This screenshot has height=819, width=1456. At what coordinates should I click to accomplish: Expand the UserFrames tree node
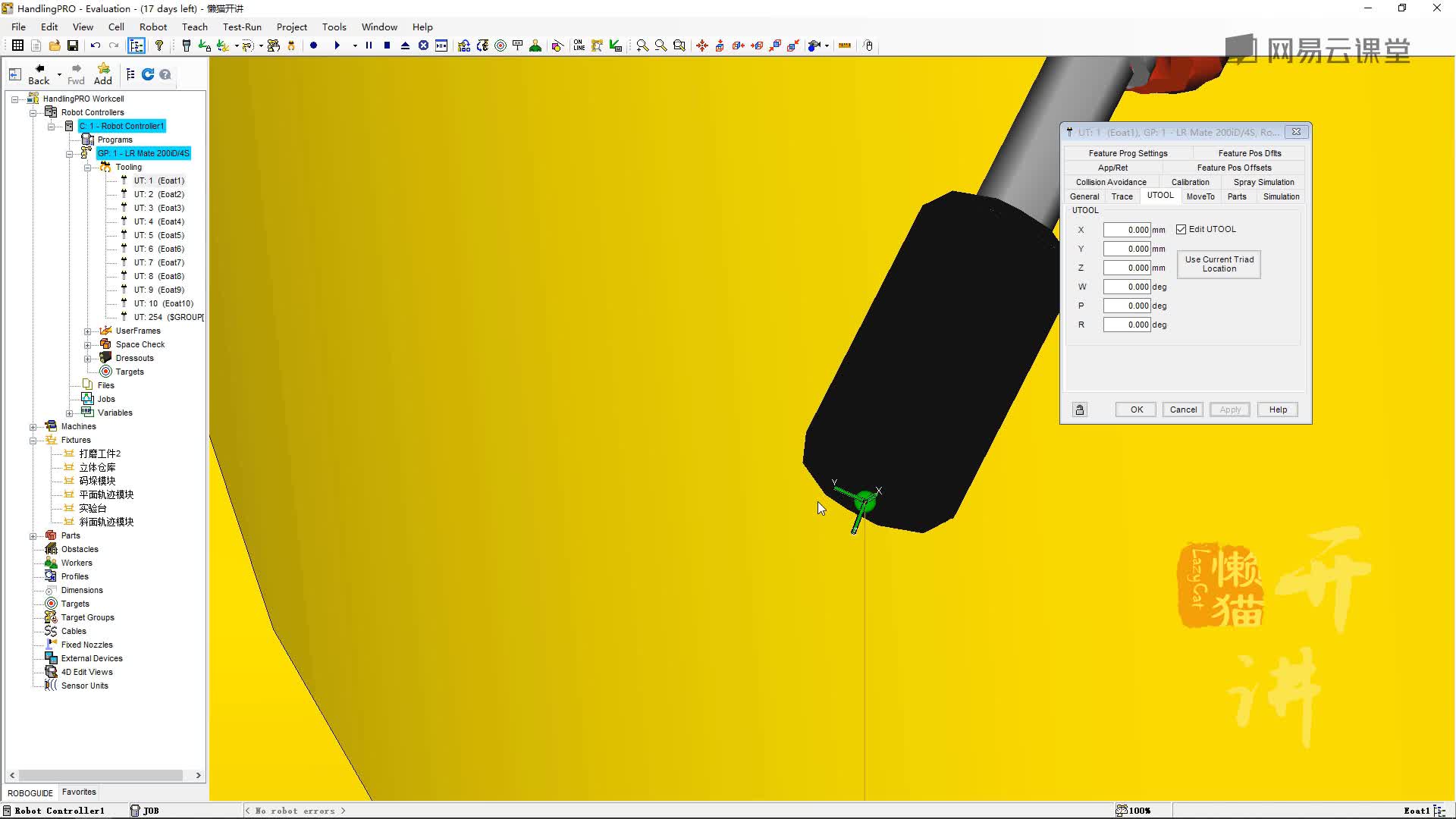88,331
